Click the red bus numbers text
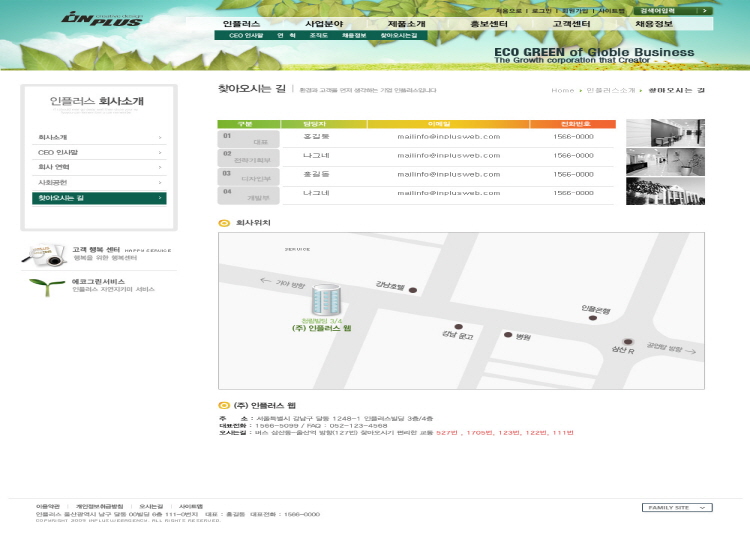This screenshot has height=540, width=750. pos(505,432)
